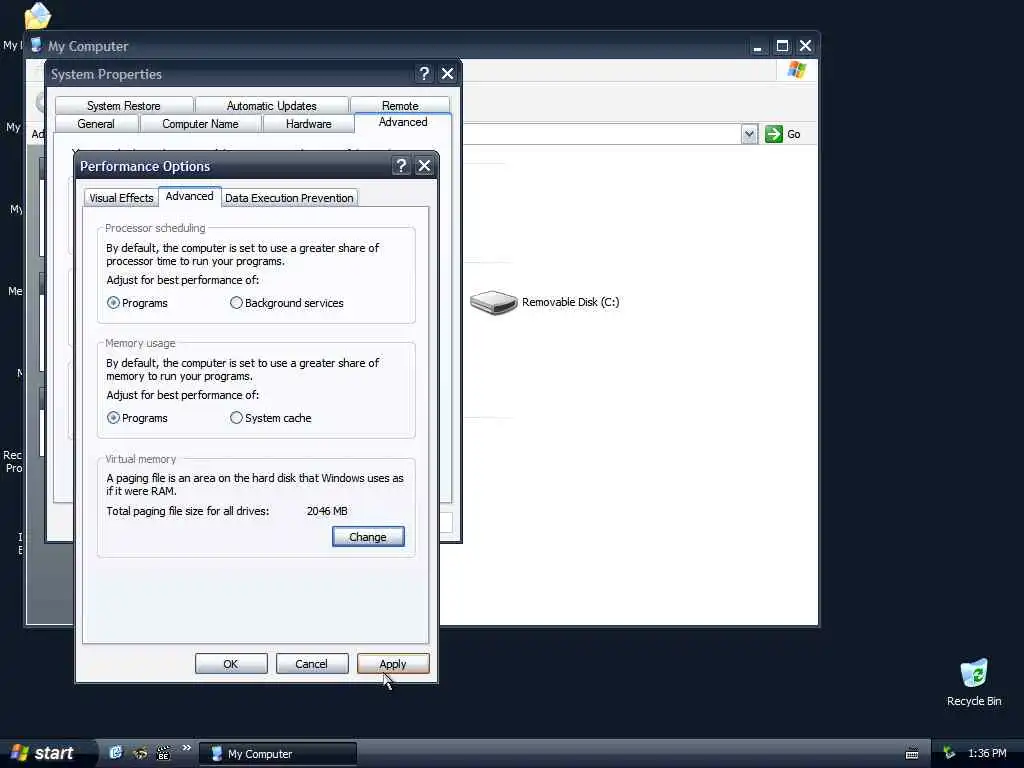Click Change button for virtual memory
The width and height of the screenshot is (1024, 768).
[x=368, y=537]
